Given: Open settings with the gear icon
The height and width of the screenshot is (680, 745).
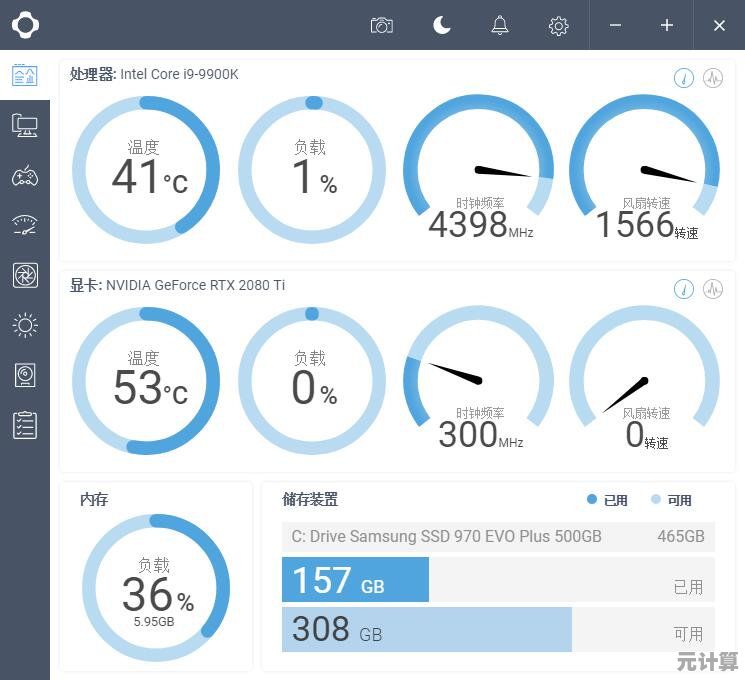Looking at the screenshot, I should (x=559, y=26).
